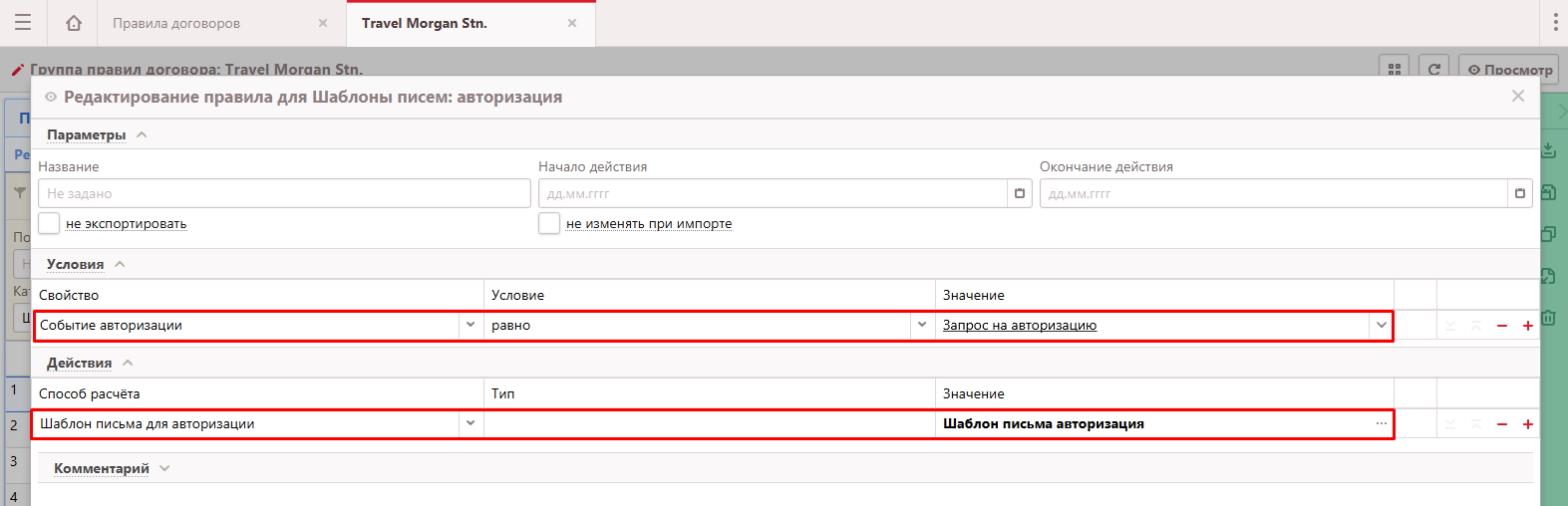The width and height of the screenshot is (1568, 506).
Task: Open the равно condition dropdown
Action: click(x=921, y=325)
